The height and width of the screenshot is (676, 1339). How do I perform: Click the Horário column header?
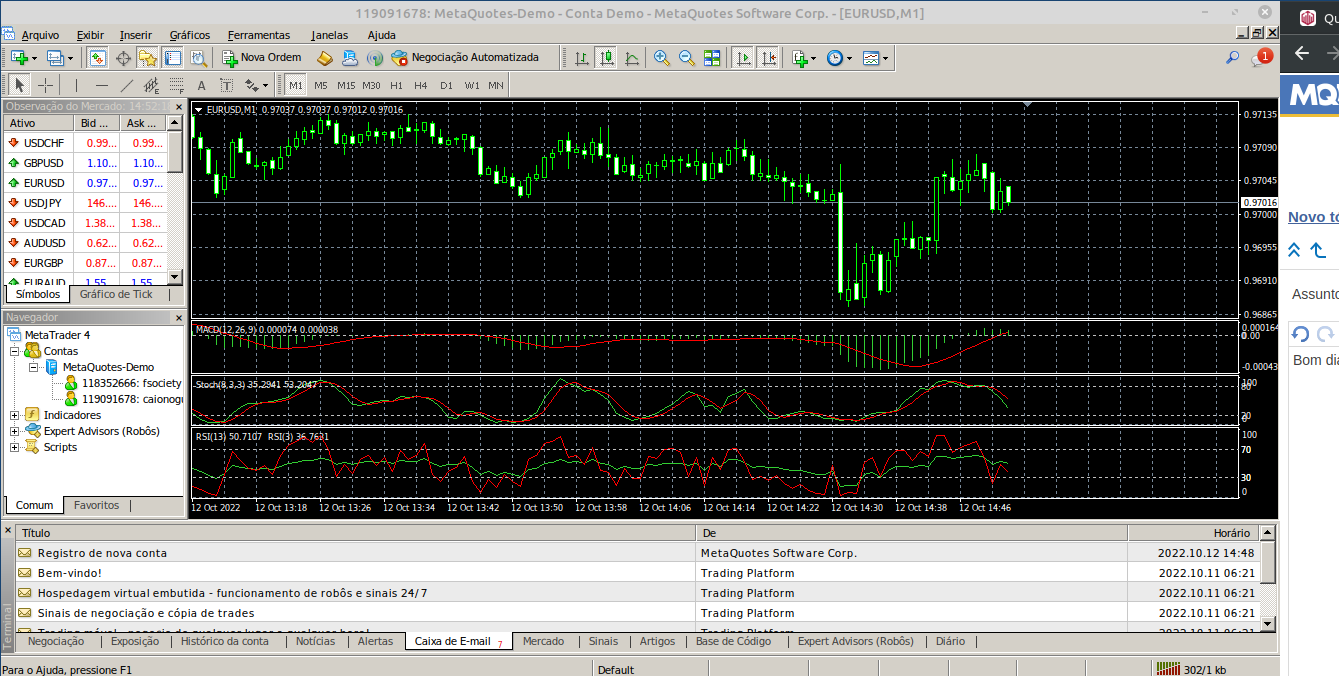(x=1193, y=533)
